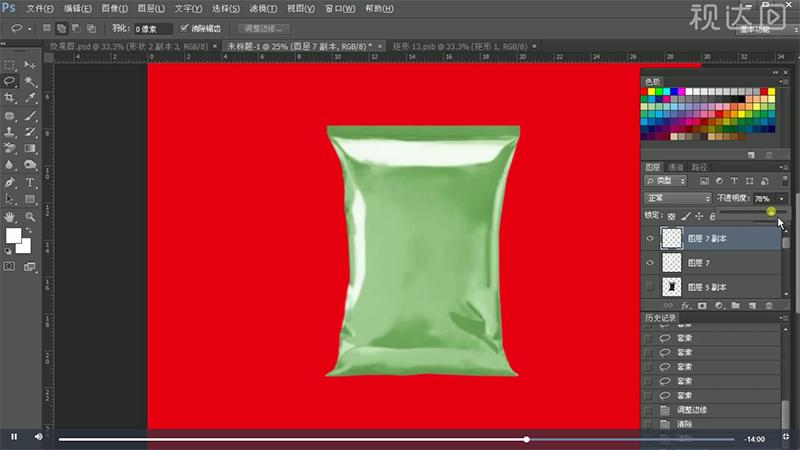The width and height of the screenshot is (800, 450).
Task: Select the Magic Wand tool
Action: [x=30, y=81]
